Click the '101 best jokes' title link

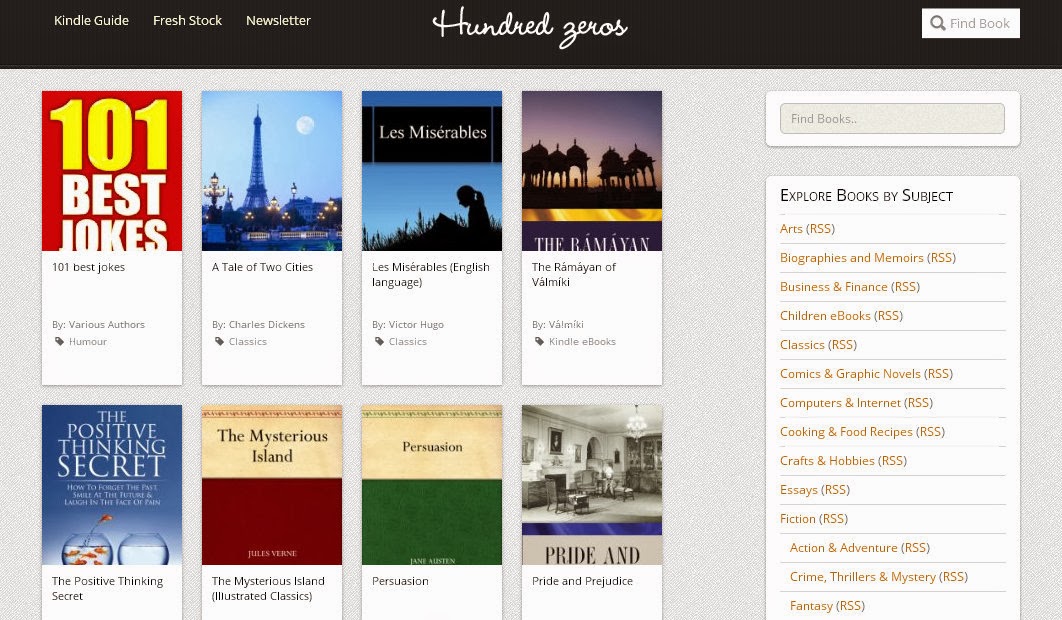[88, 267]
